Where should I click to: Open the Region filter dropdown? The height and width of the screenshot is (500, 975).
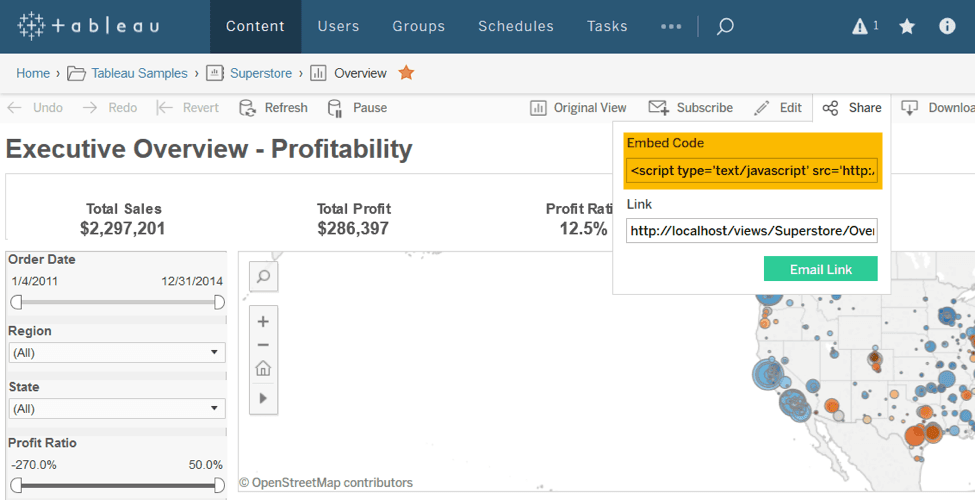(117, 353)
